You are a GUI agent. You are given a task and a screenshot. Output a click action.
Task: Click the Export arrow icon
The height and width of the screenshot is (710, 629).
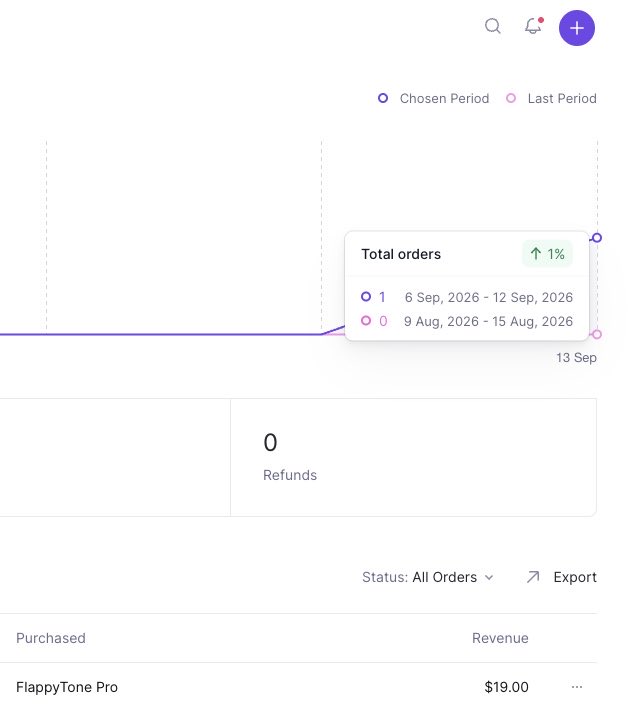(533, 577)
